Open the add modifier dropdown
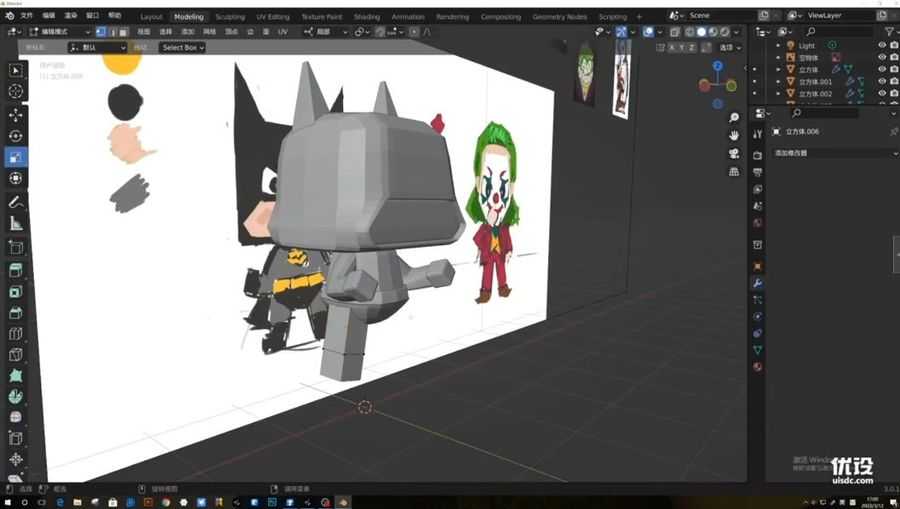Screen dimensions: 900x509 (835, 153)
